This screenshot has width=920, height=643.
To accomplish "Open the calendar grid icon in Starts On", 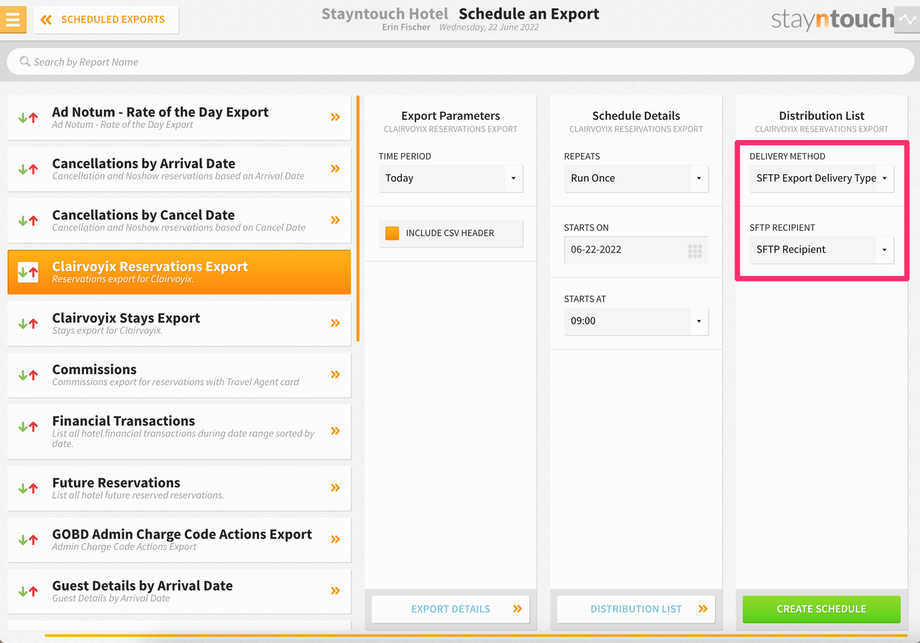I will pyautogui.click(x=695, y=251).
